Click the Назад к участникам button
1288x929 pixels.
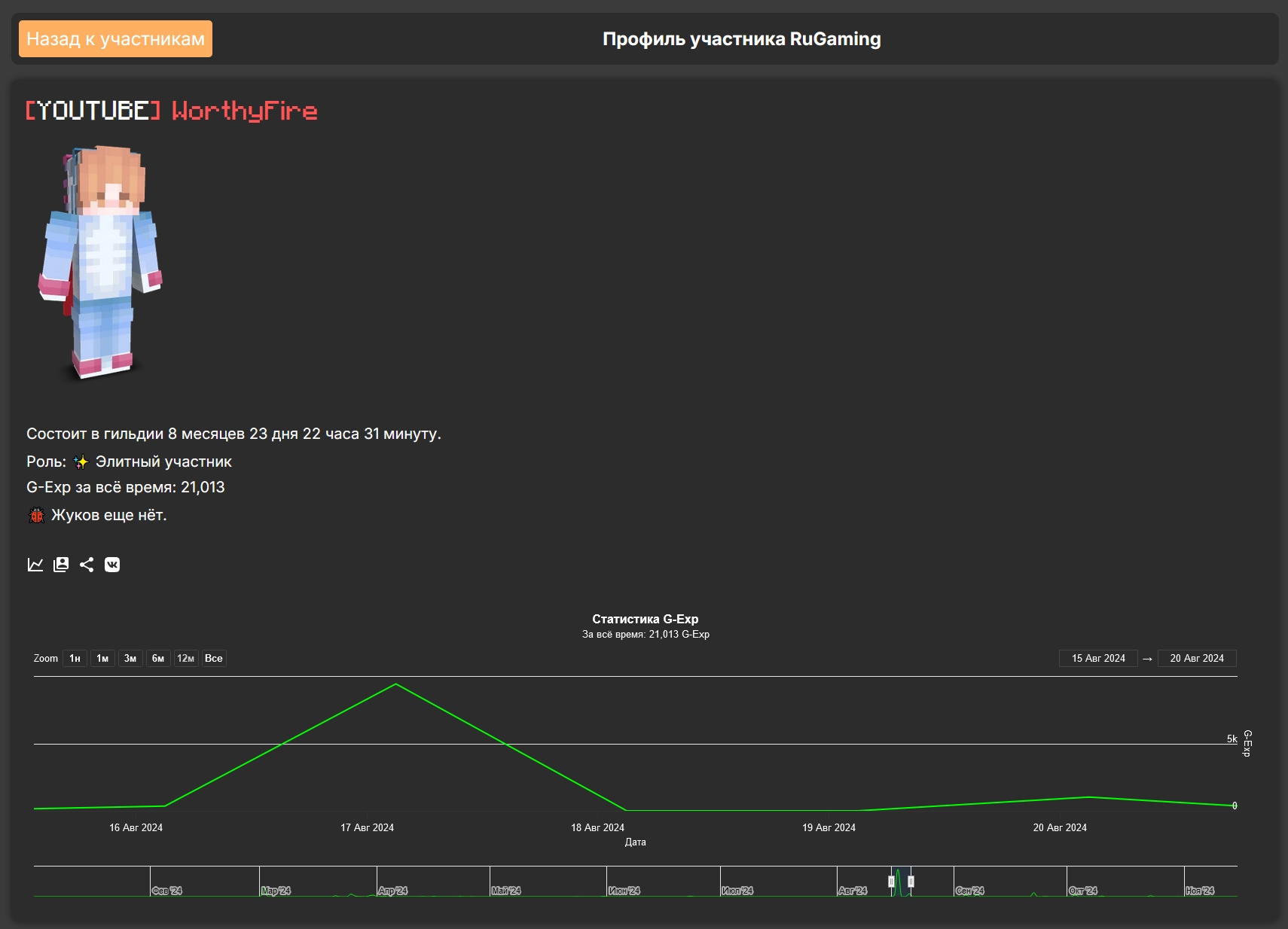pos(115,39)
